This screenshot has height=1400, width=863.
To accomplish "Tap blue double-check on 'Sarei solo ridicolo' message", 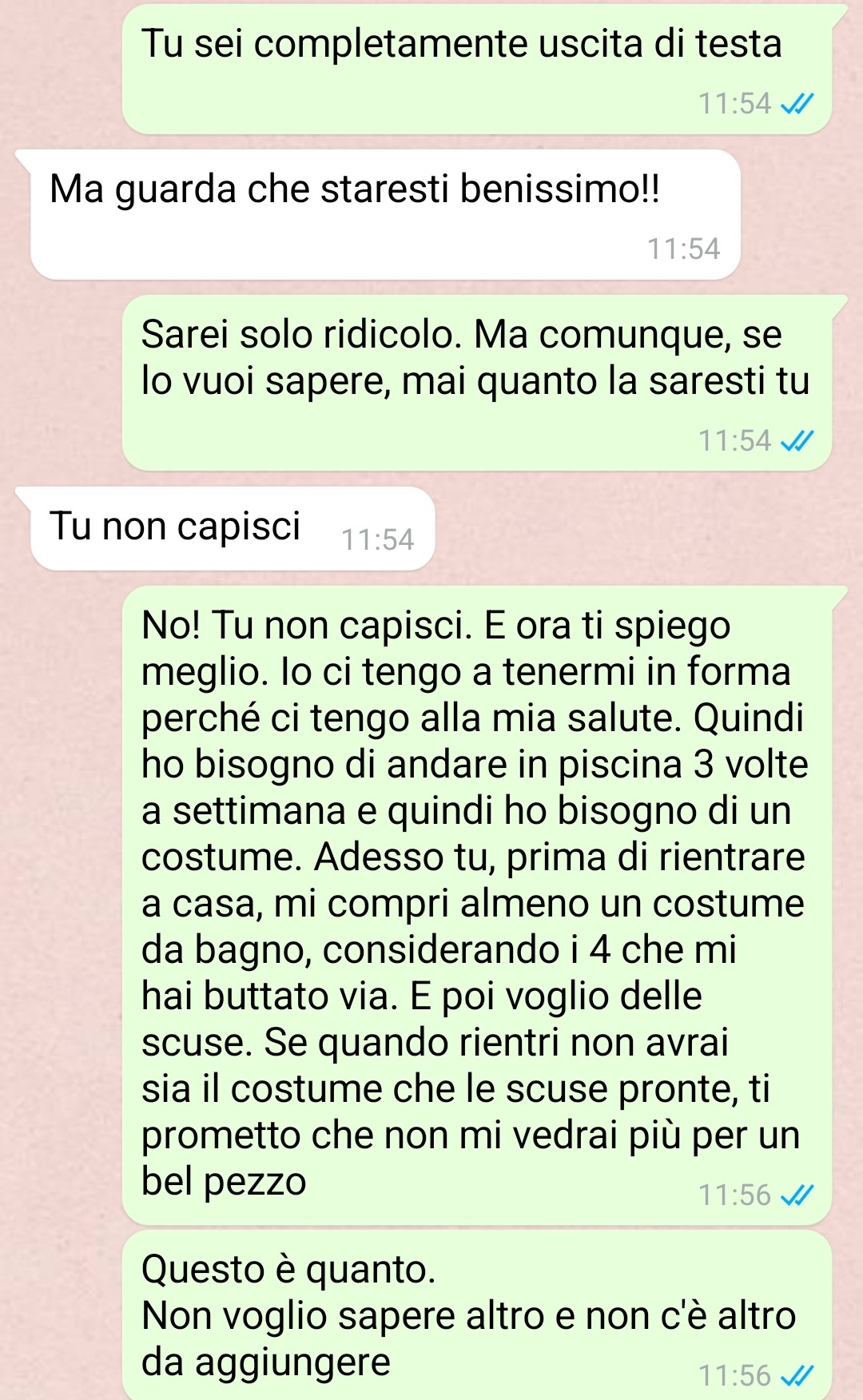I will [797, 440].
